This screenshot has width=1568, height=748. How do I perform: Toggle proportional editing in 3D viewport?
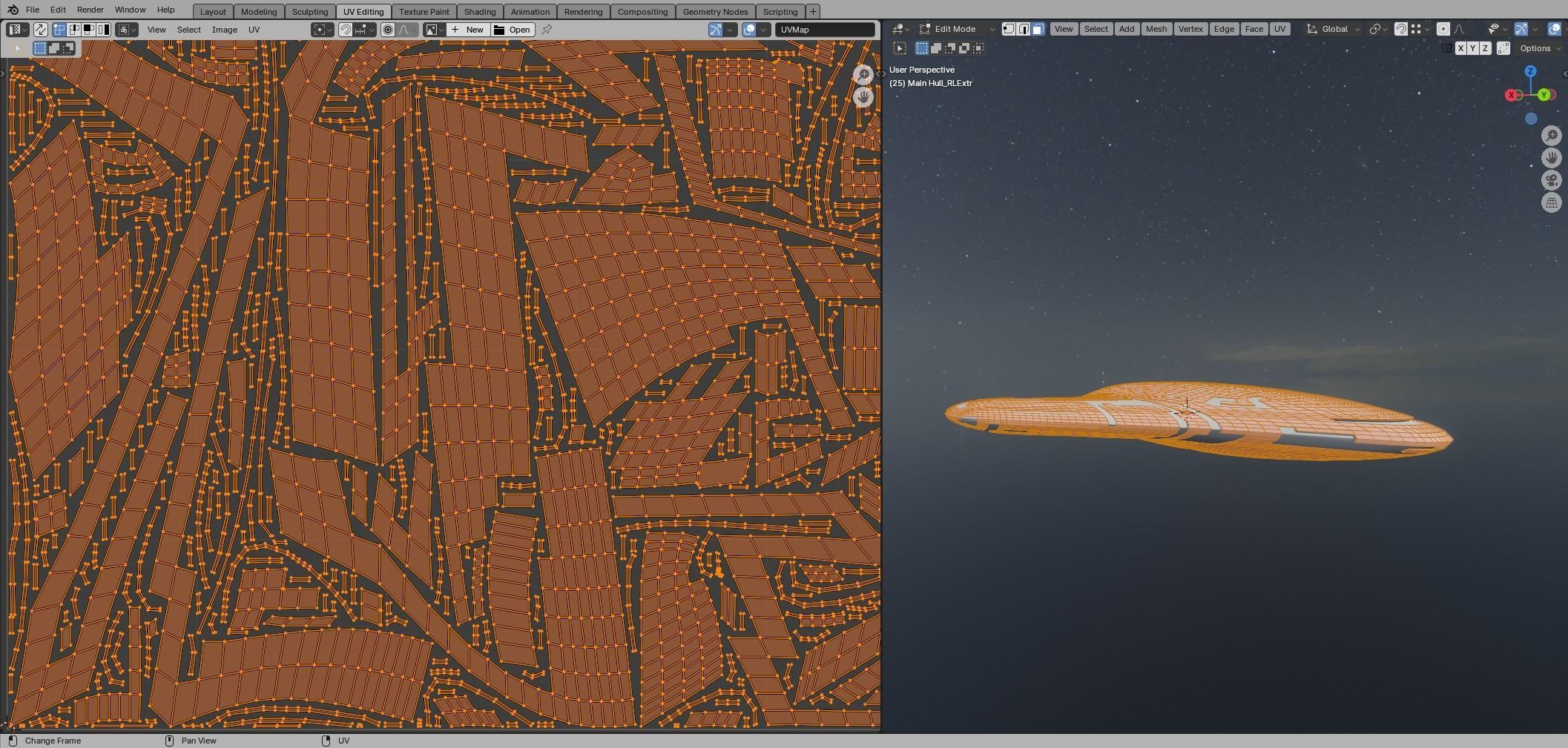(x=1443, y=29)
